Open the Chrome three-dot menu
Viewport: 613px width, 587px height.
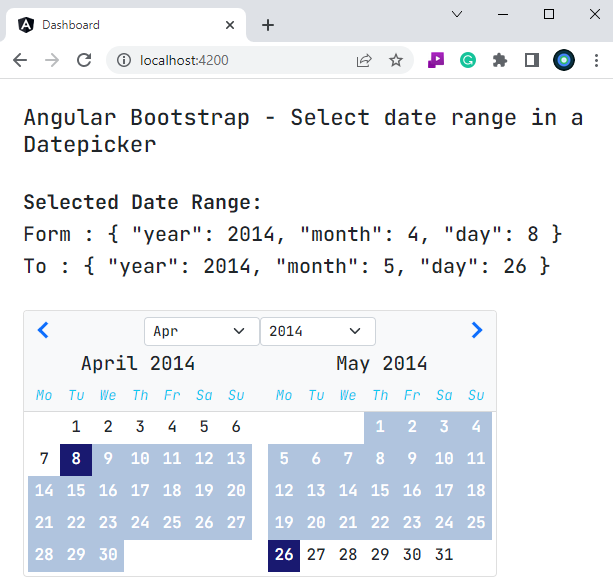pyautogui.click(x=596, y=60)
